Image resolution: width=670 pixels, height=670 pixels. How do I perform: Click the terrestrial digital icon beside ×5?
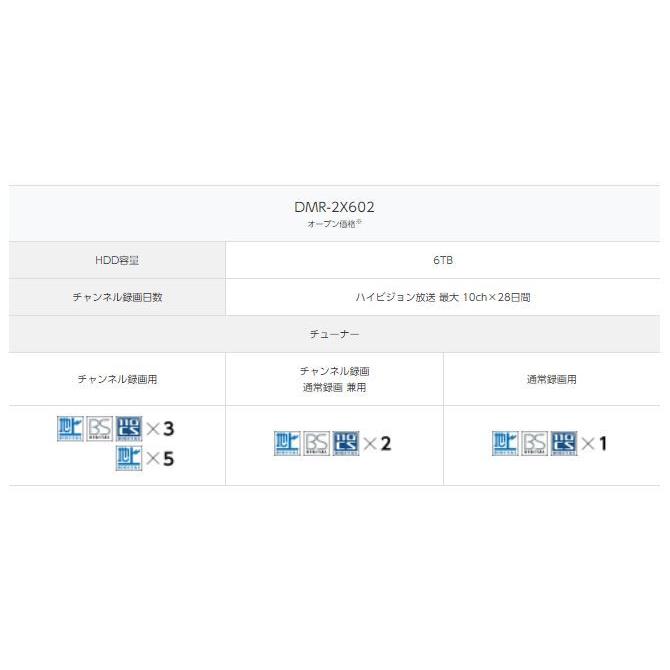(x=129, y=458)
